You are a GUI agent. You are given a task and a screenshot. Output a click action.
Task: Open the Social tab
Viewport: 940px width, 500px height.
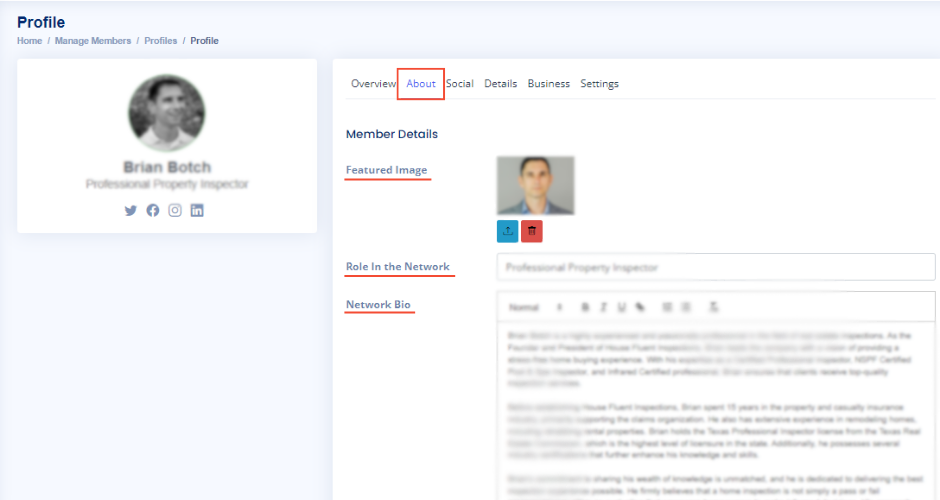460,84
